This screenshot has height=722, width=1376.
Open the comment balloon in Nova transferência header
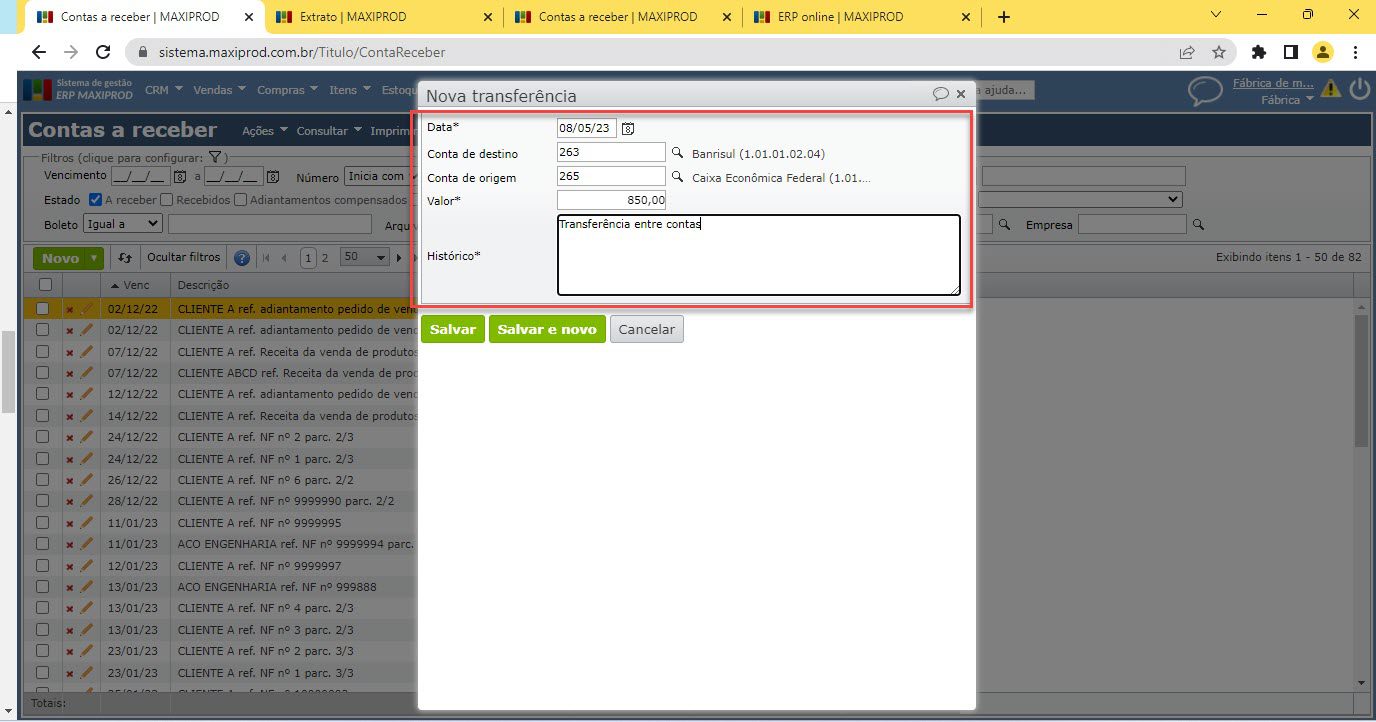click(x=940, y=94)
